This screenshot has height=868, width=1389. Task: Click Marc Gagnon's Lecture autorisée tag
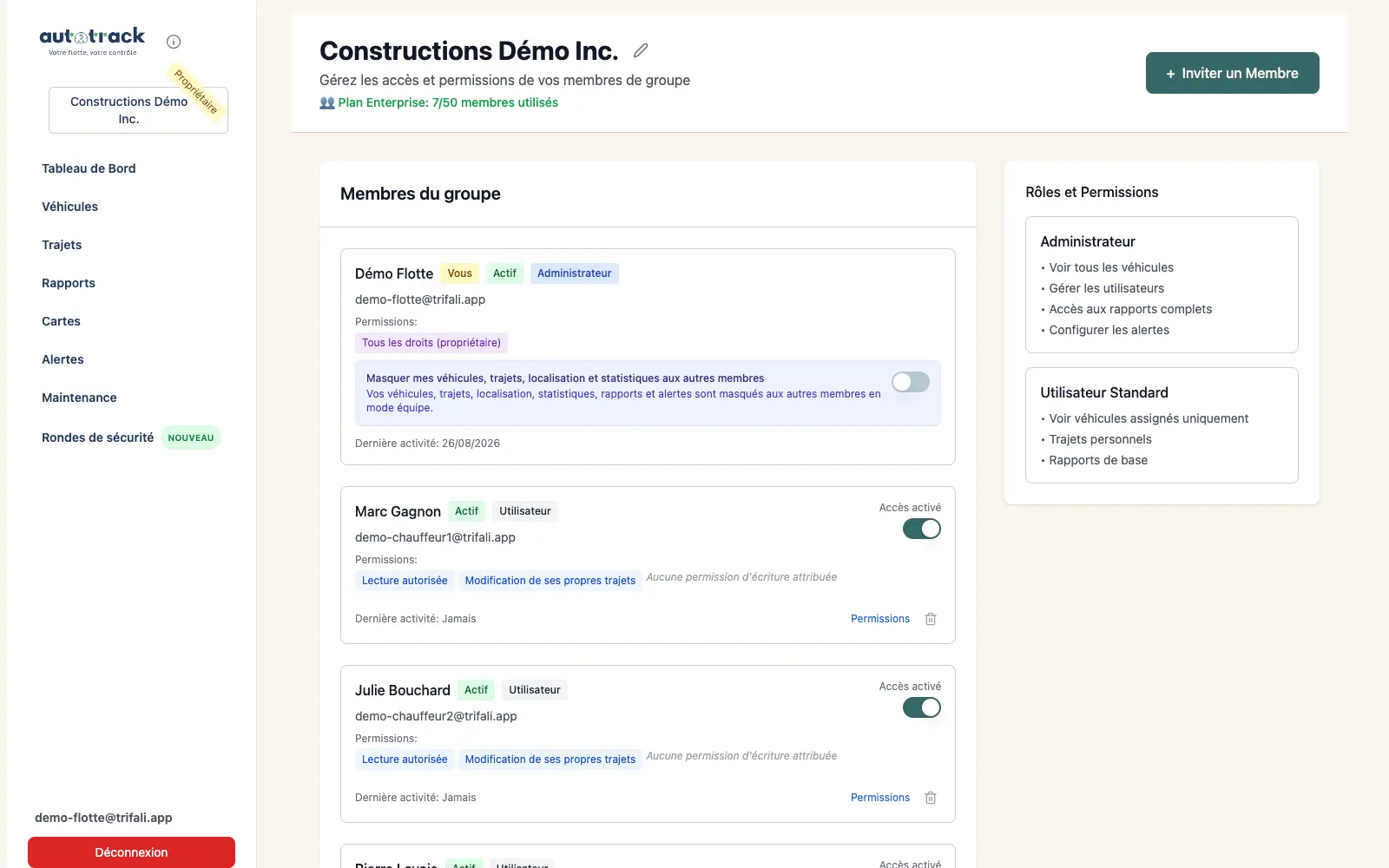coord(405,581)
